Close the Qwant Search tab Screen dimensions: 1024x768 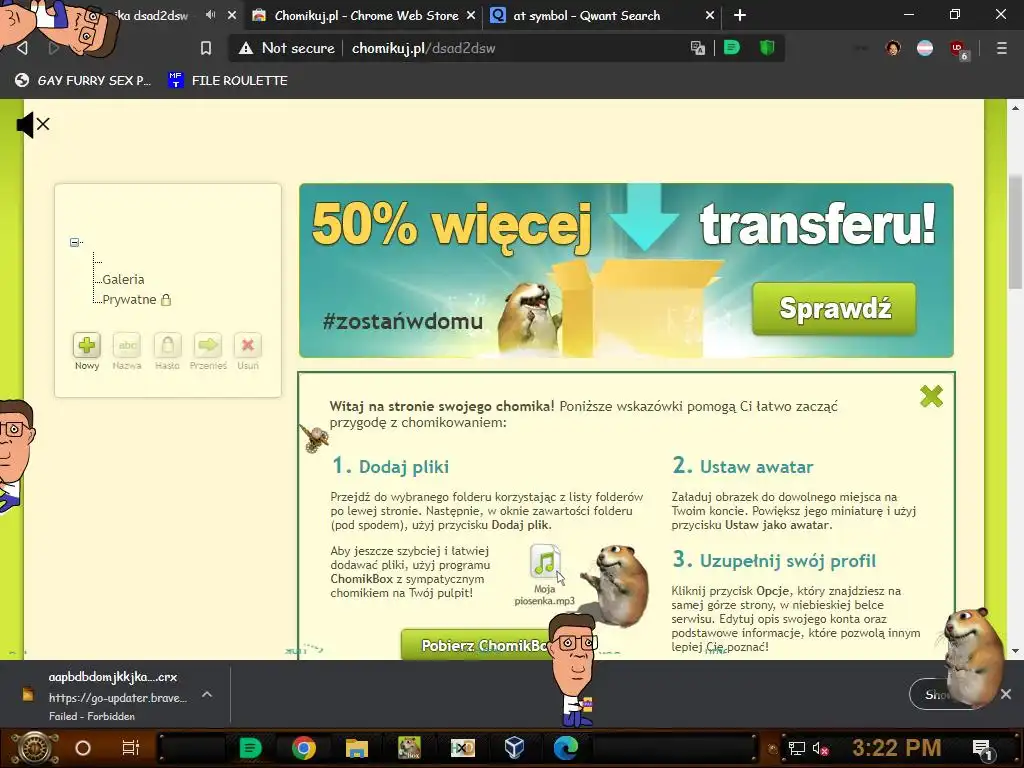(x=710, y=15)
